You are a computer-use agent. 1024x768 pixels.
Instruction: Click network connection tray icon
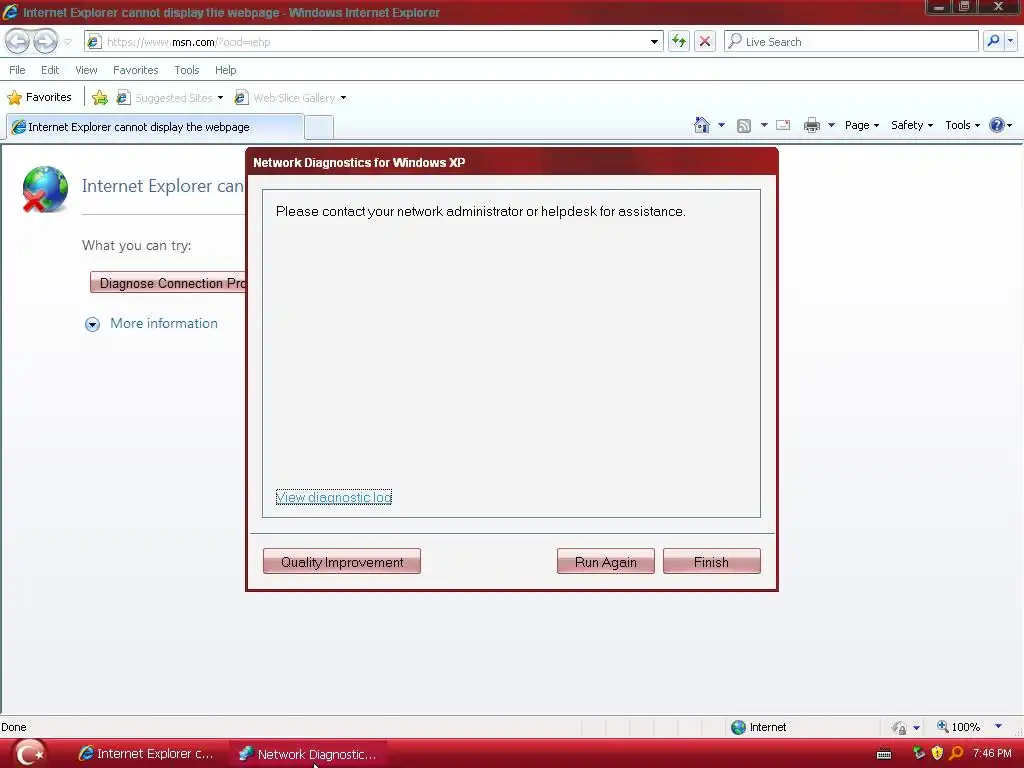pos(919,753)
